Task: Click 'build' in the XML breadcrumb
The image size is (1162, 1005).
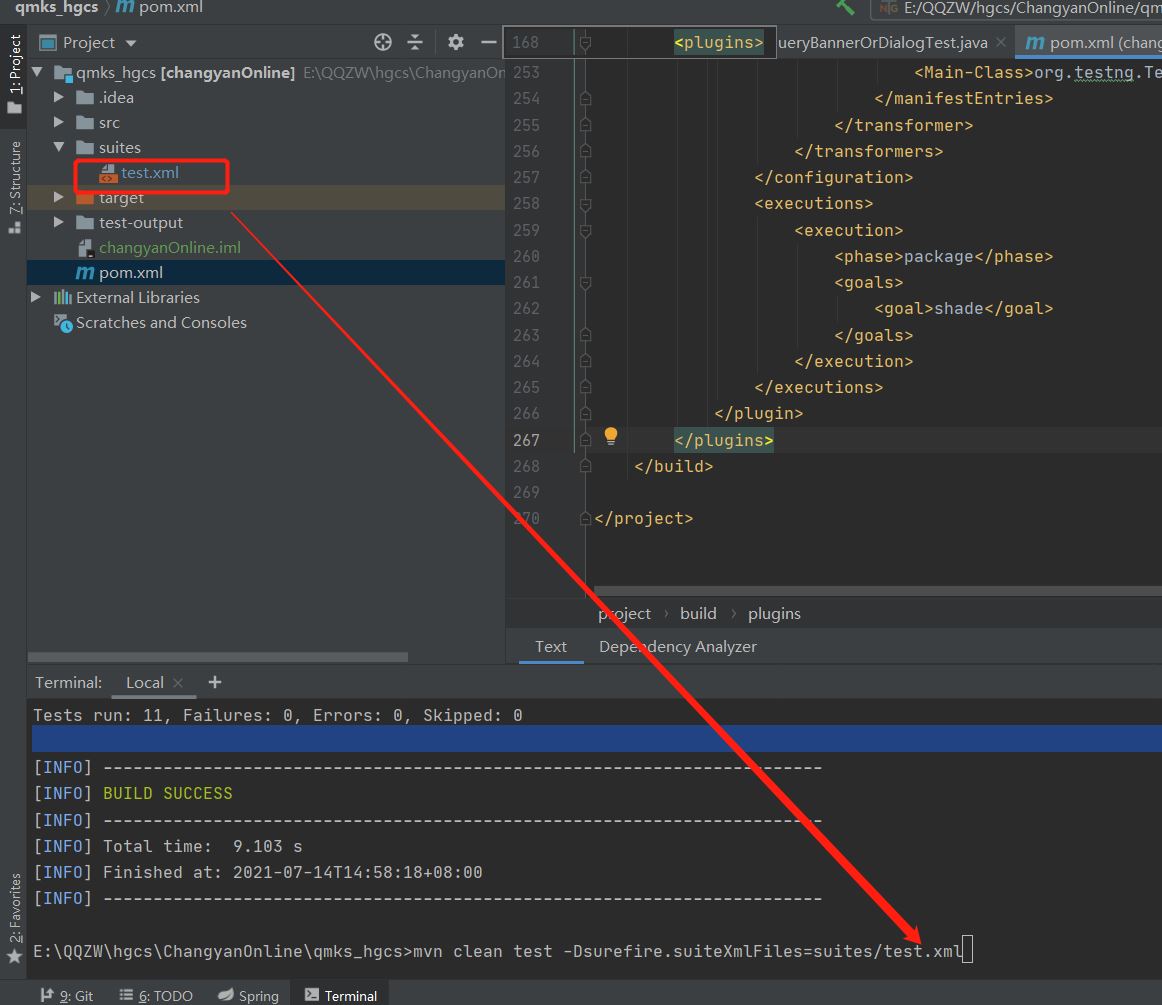Action: coord(698,613)
